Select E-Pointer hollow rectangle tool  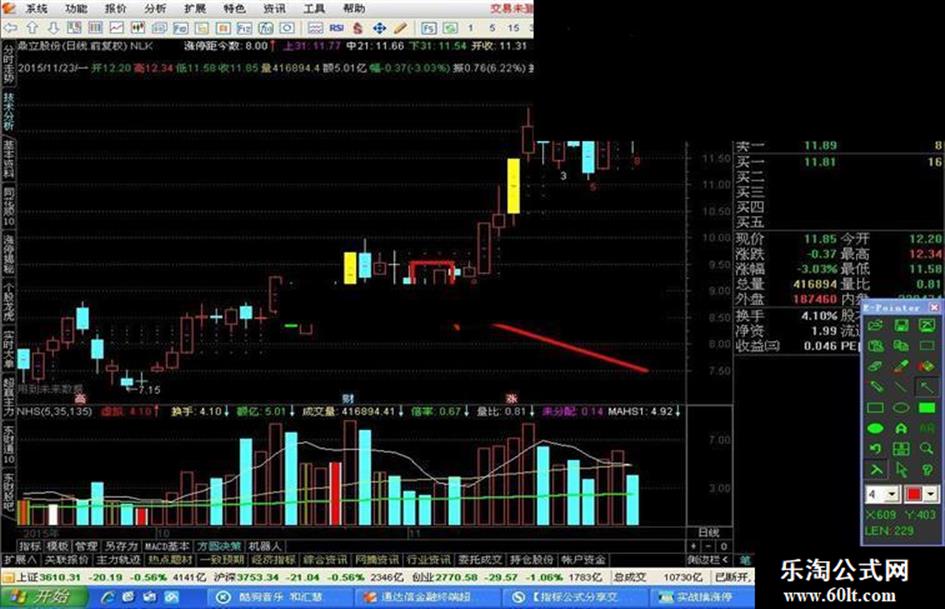coord(876,408)
